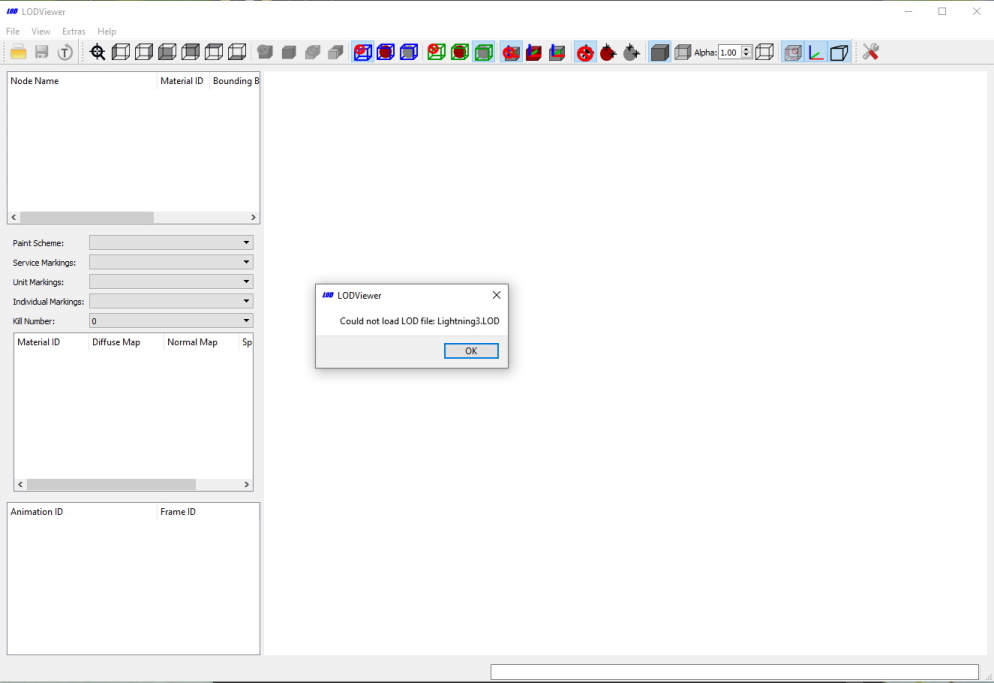Viewport: 994px width, 683px height.
Task: Open the Paint Scheme dropdown
Action: pyautogui.click(x=171, y=242)
